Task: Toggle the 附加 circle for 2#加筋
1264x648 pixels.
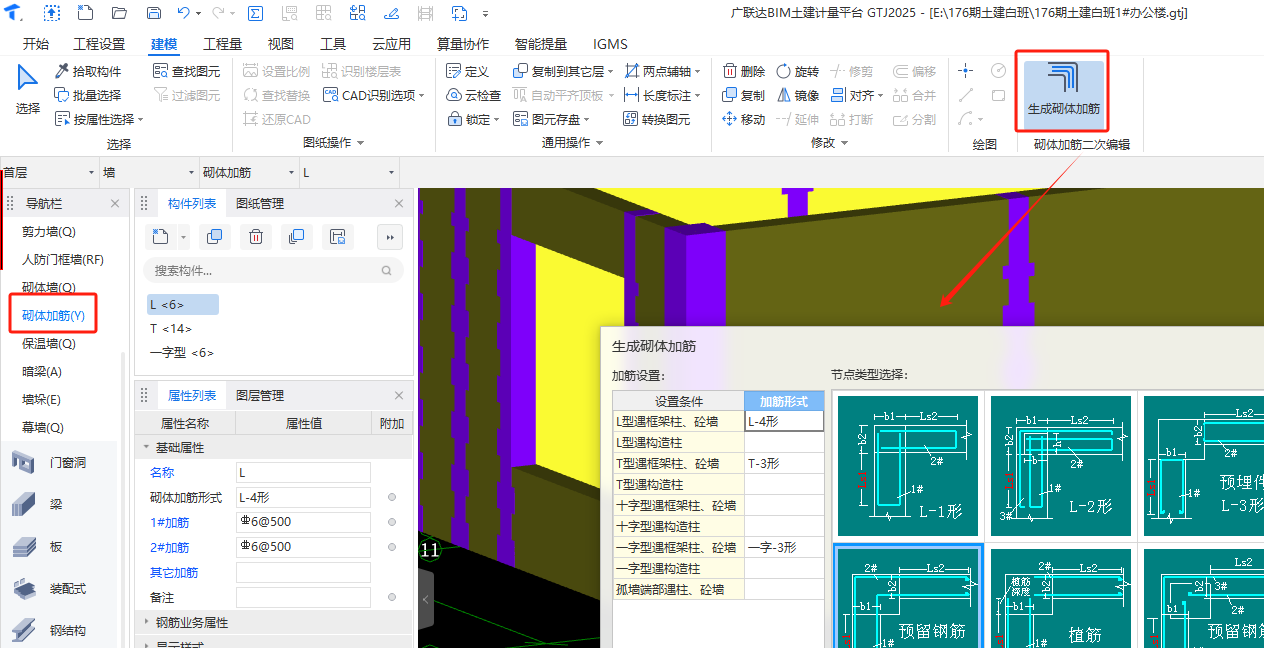Action: (x=392, y=547)
